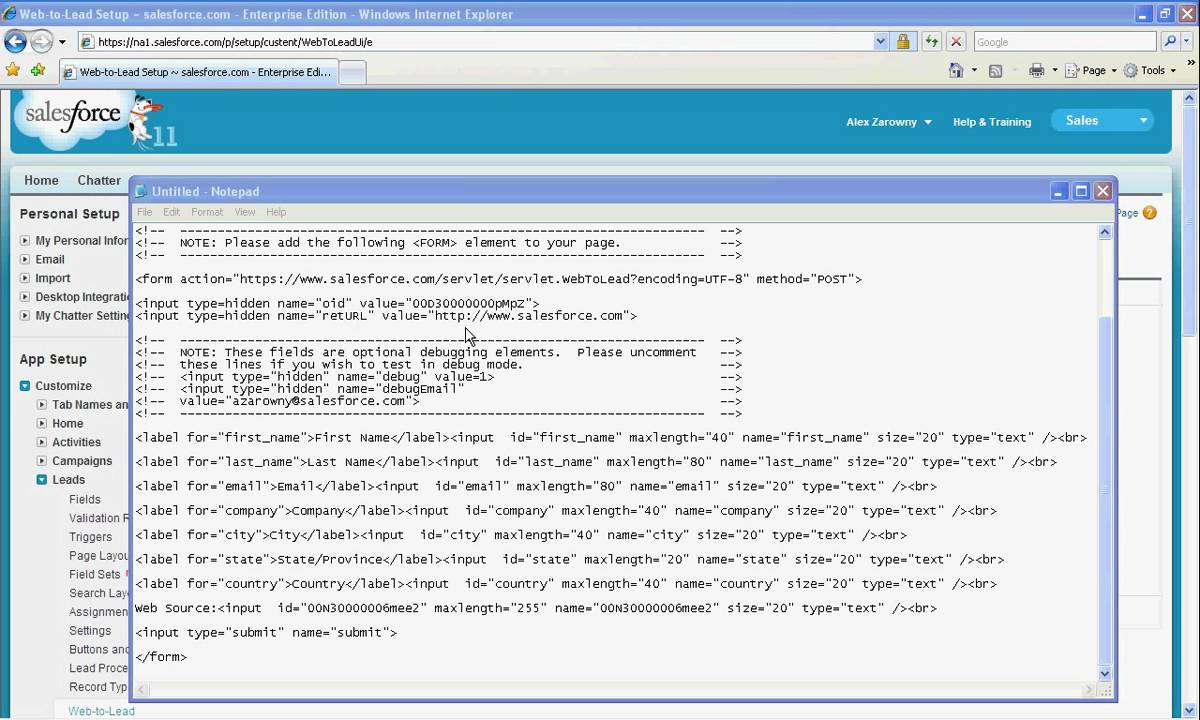Close the Notepad window
The width and height of the screenshot is (1200, 720).
(1103, 191)
